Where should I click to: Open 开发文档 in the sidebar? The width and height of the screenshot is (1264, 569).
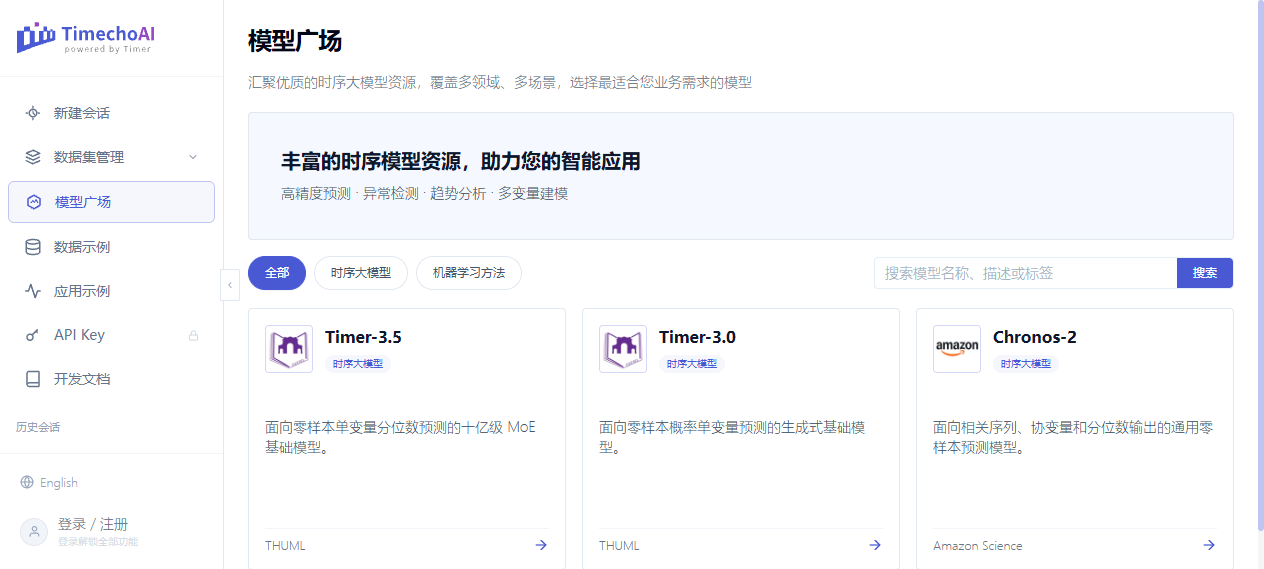click(111, 379)
